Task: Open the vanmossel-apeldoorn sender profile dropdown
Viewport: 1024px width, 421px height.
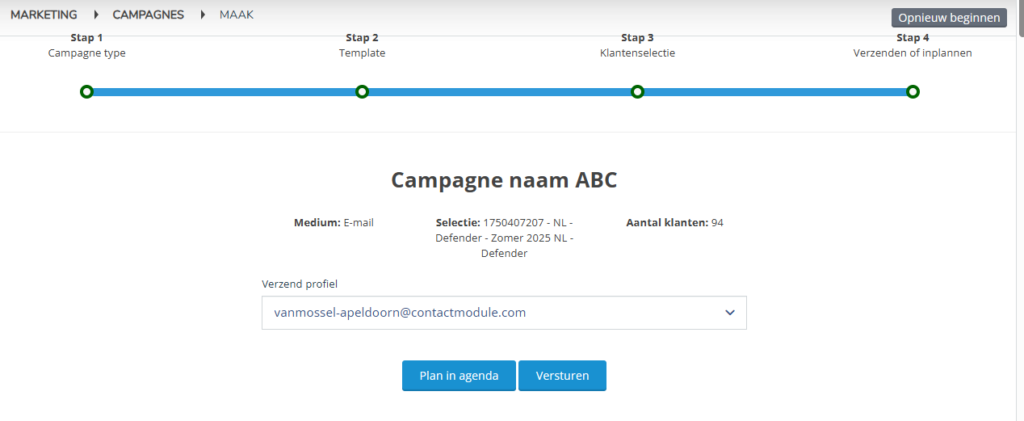Action: pyautogui.click(x=504, y=313)
